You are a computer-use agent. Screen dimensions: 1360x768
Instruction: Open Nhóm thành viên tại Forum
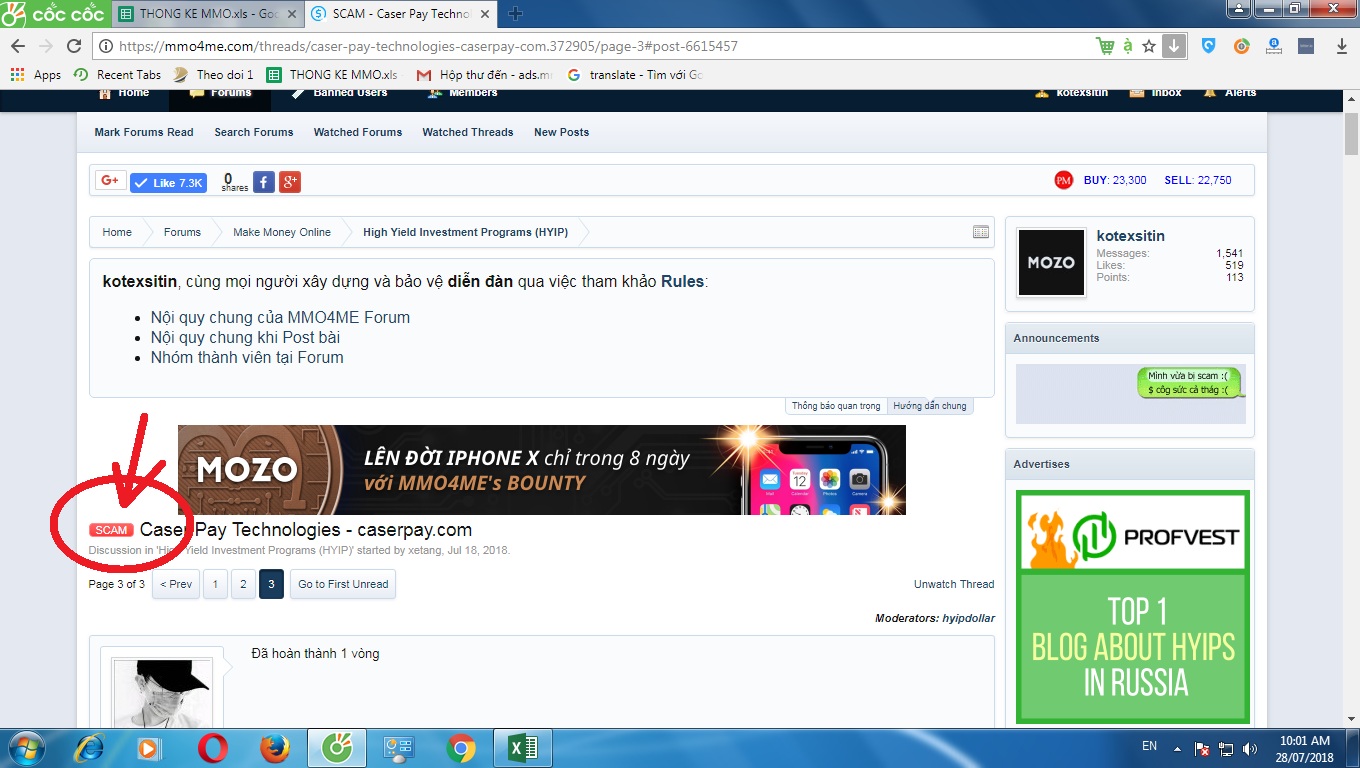247,357
